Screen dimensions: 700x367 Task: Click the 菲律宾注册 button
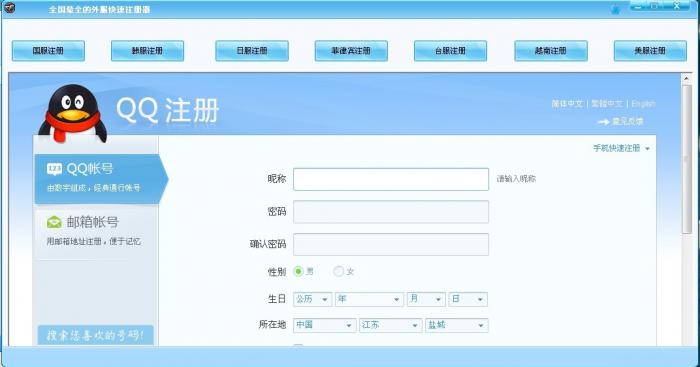point(351,51)
